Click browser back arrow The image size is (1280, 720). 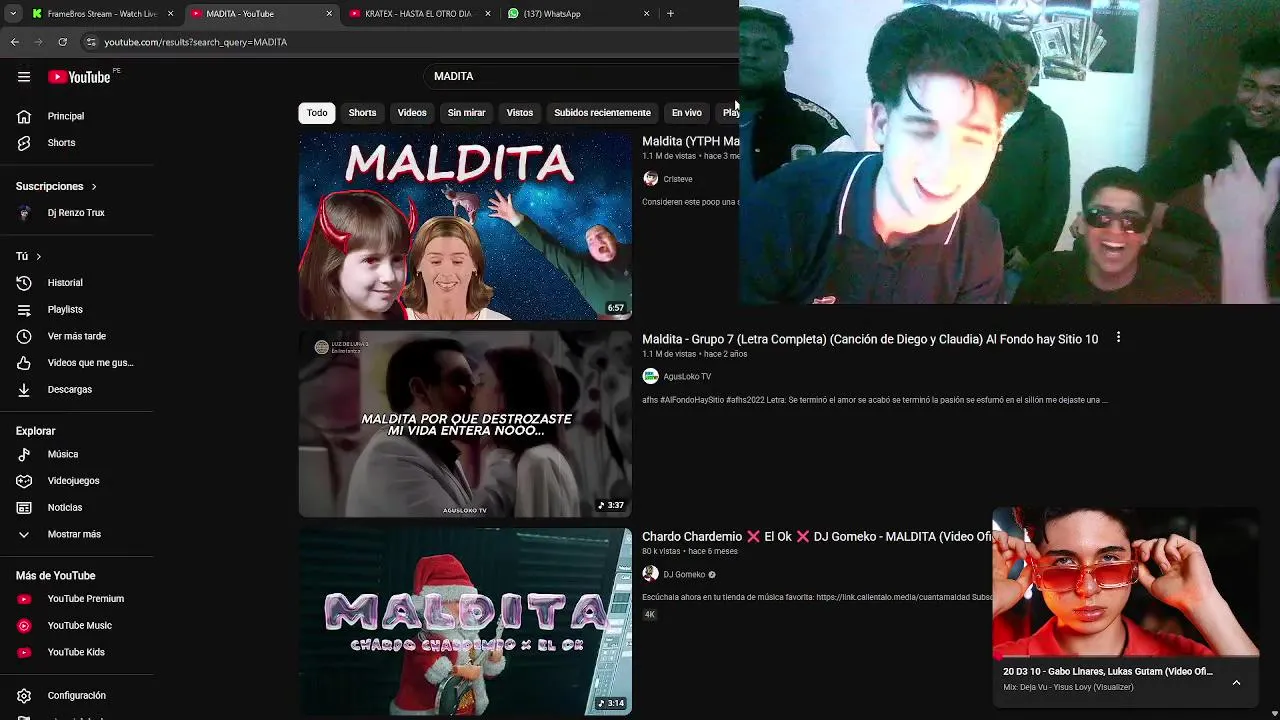click(14, 42)
